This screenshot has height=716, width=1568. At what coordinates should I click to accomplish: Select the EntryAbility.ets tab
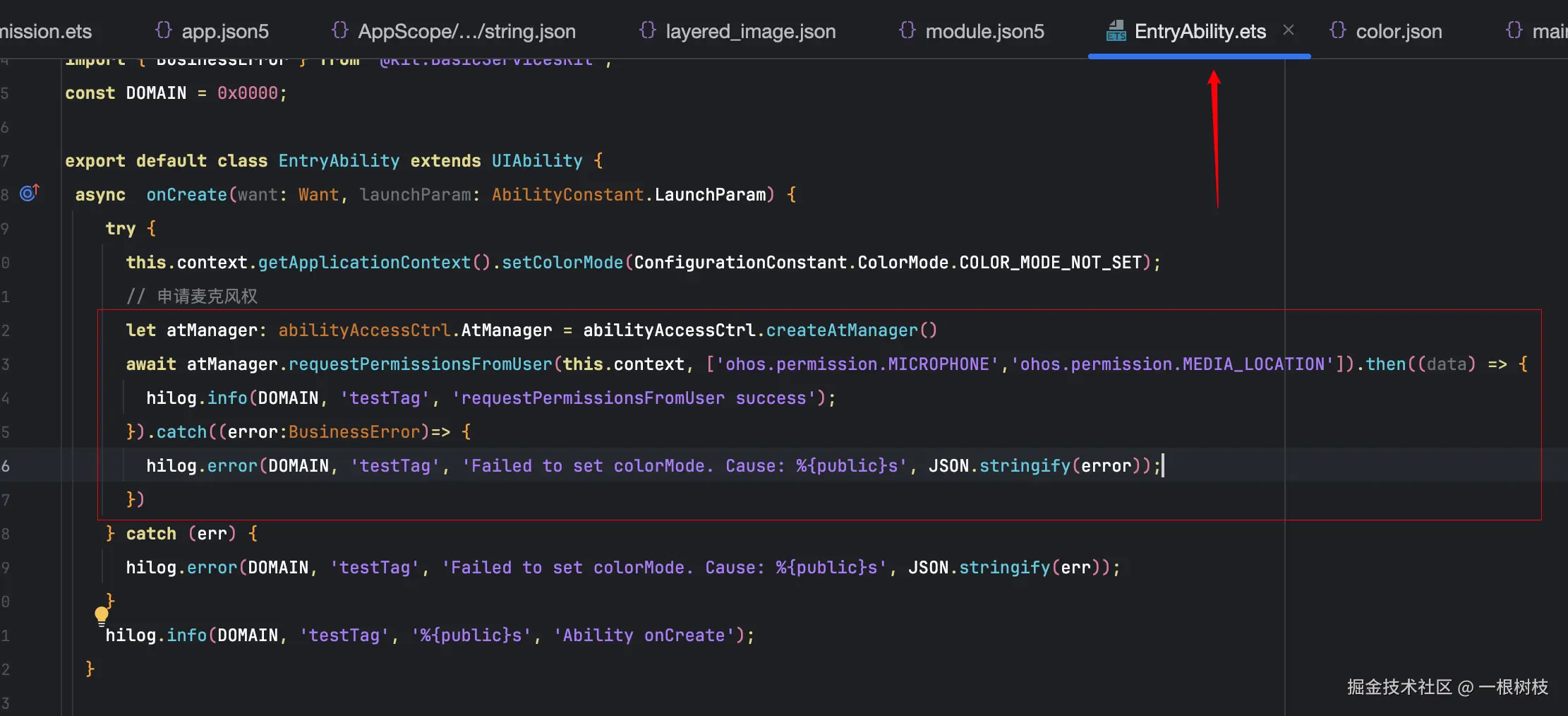coord(1200,31)
